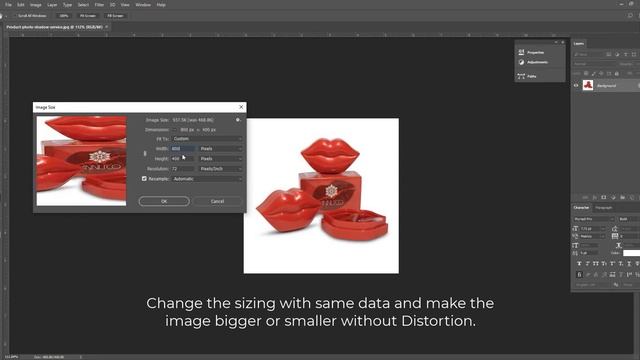Filter layers by adjustment layers icon
The image size is (640, 360).
617,54
